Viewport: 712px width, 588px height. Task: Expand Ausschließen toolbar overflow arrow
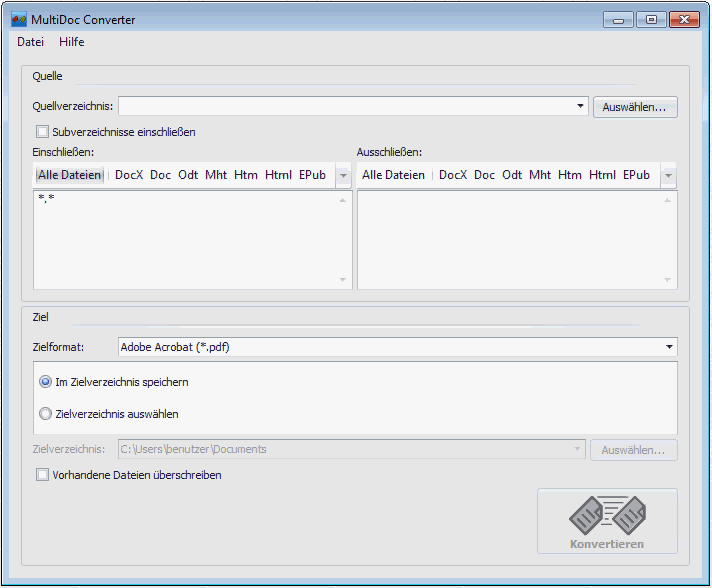click(x=668, y=176)
